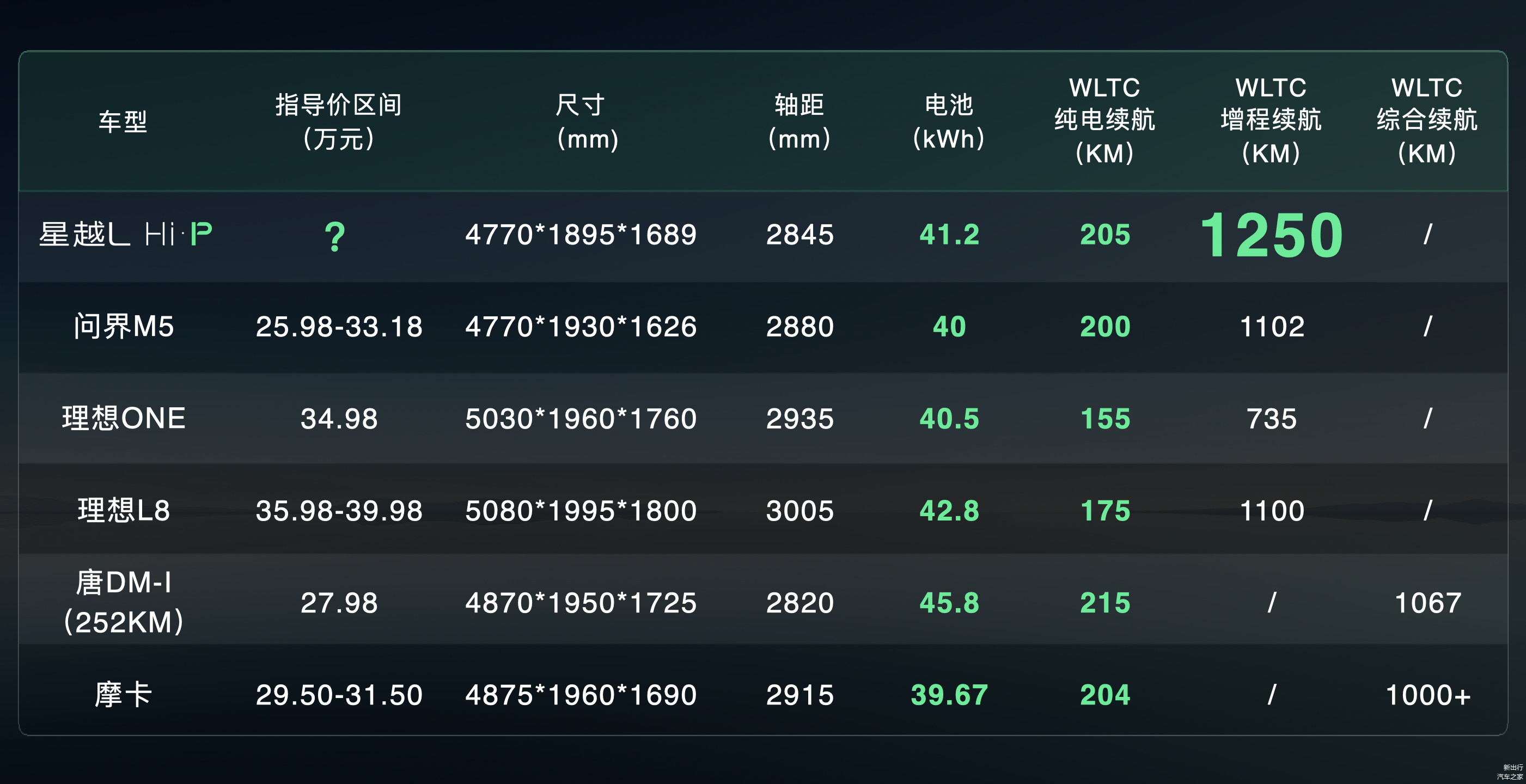Click the 理想L8 model name
The width and height of the screenshot is (1526, 784).
click(124, 511)
